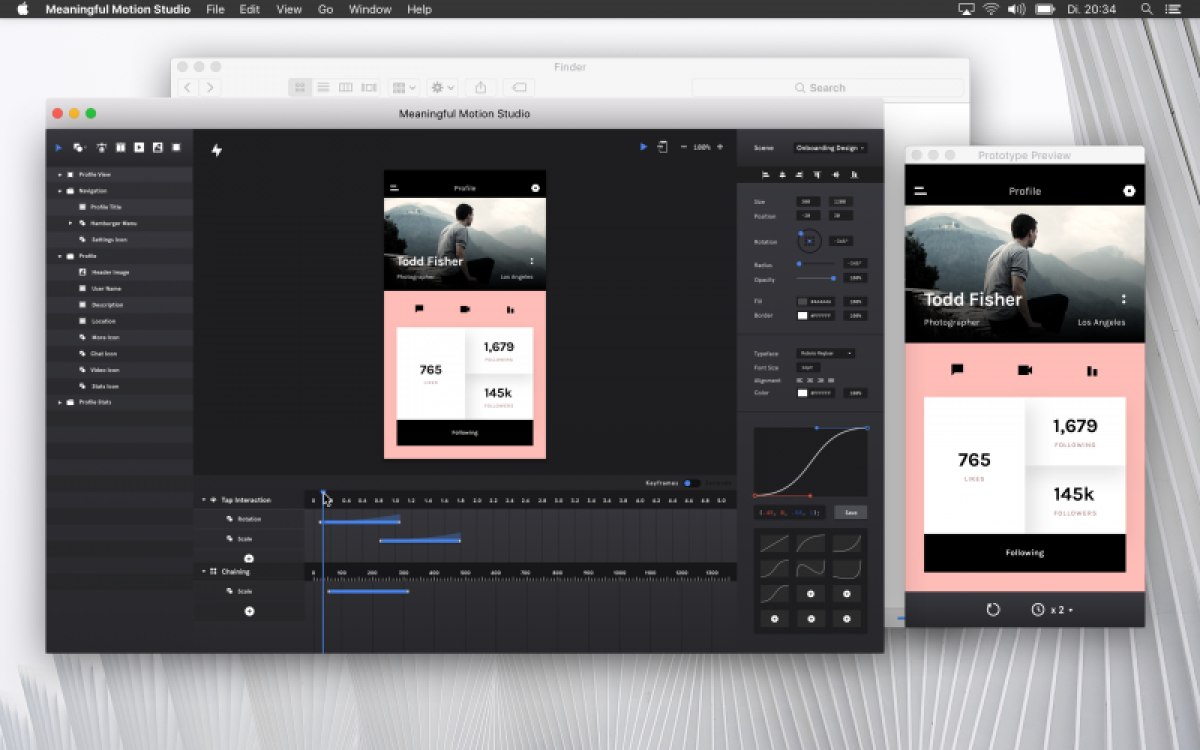Click the Finder share toolbar icon
This screenshot has width=1200, height=750.
pos(481,88)
